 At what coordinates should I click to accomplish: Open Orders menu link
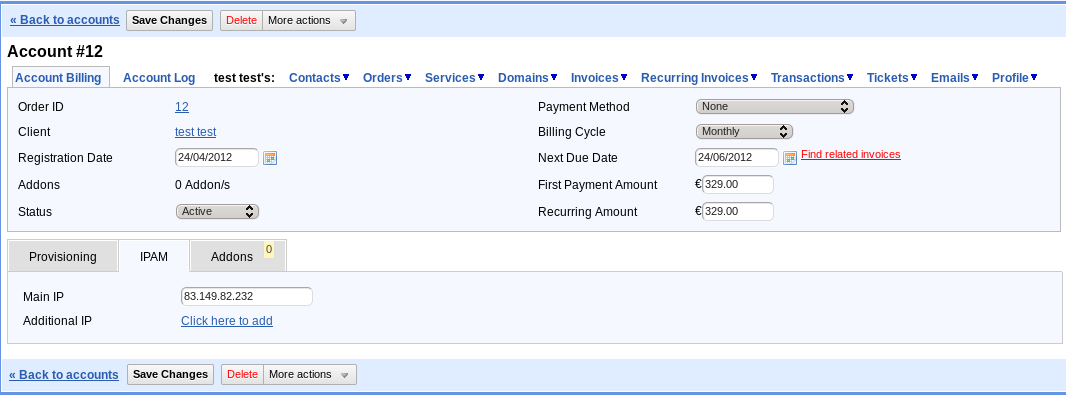[x=383, y=78]
